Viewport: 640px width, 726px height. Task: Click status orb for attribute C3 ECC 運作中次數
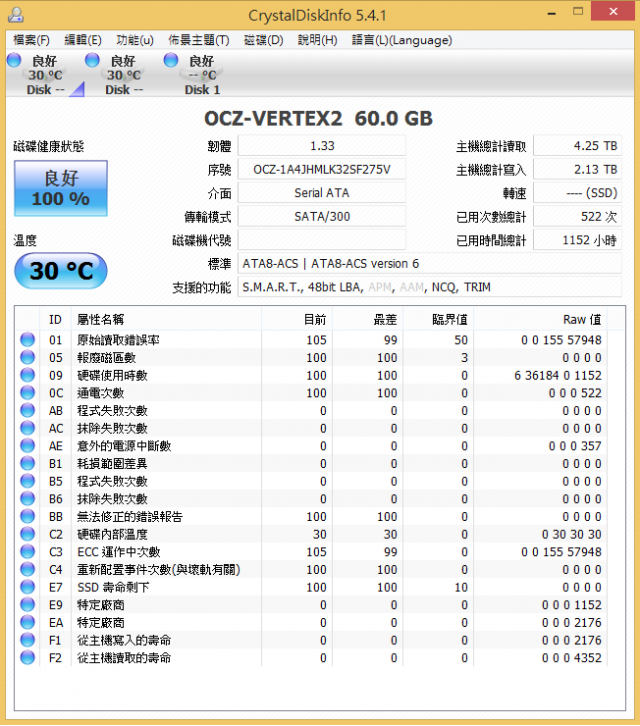(27, 551)
